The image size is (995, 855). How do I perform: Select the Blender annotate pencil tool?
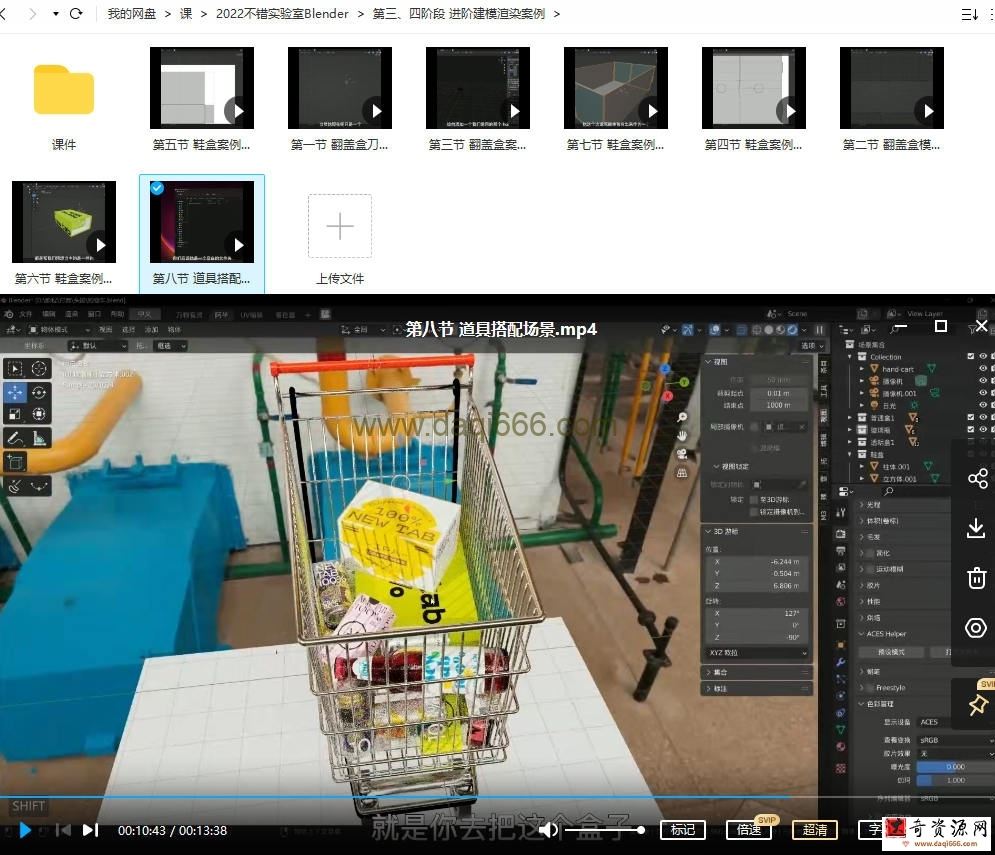(x=15, y=438)
